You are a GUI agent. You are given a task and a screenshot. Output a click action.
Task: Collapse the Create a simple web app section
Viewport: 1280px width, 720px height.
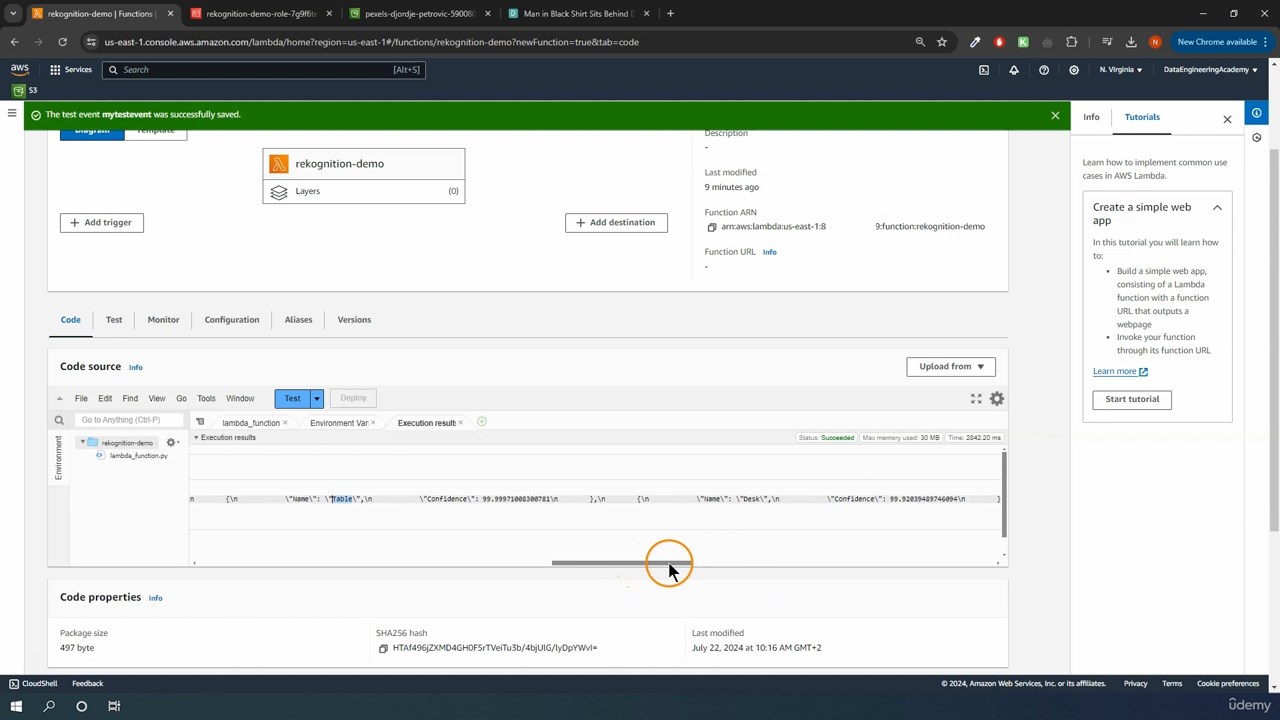tap(1217, 208)
